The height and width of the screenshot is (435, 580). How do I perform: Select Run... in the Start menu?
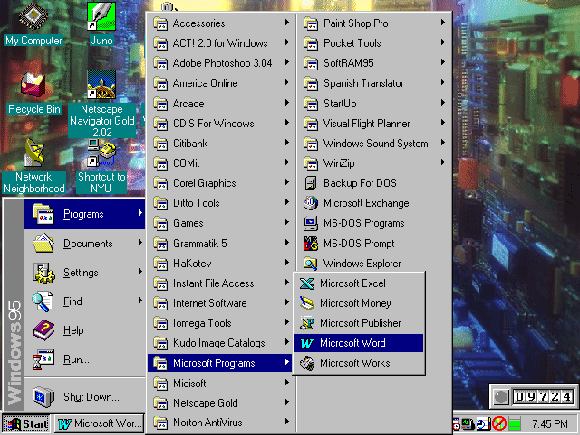(85, 359)
